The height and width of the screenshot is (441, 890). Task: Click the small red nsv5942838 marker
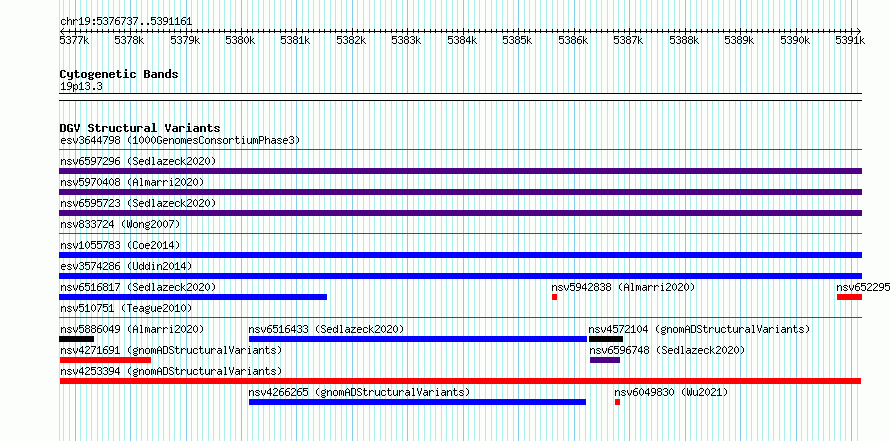(x=555, y=297)
